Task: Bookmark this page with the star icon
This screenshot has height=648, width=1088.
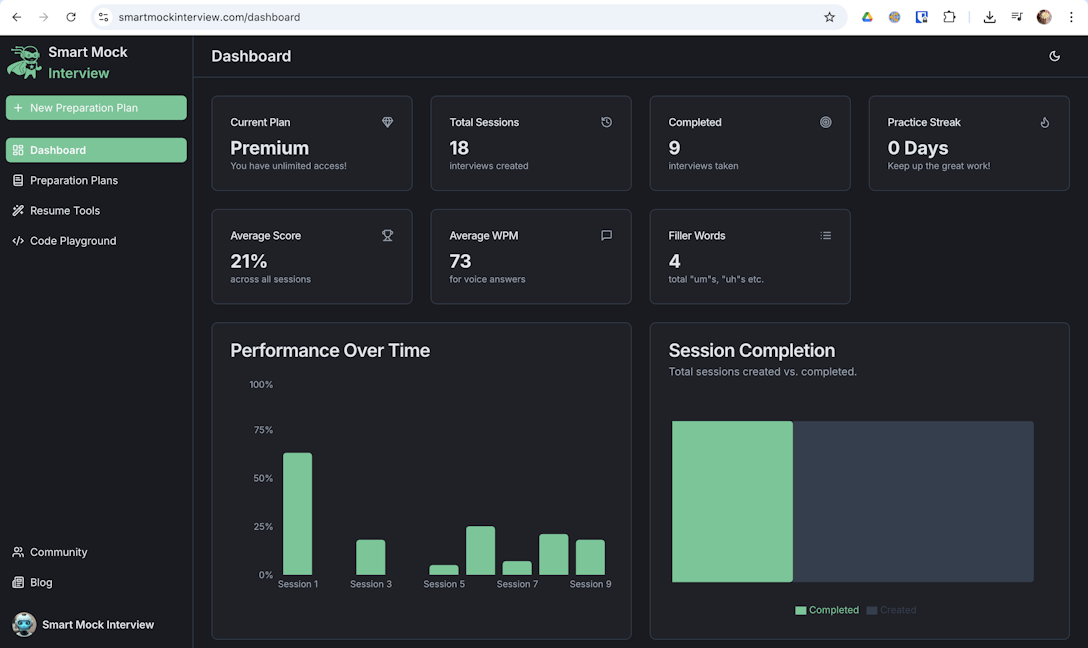Action: coord(829,17)
